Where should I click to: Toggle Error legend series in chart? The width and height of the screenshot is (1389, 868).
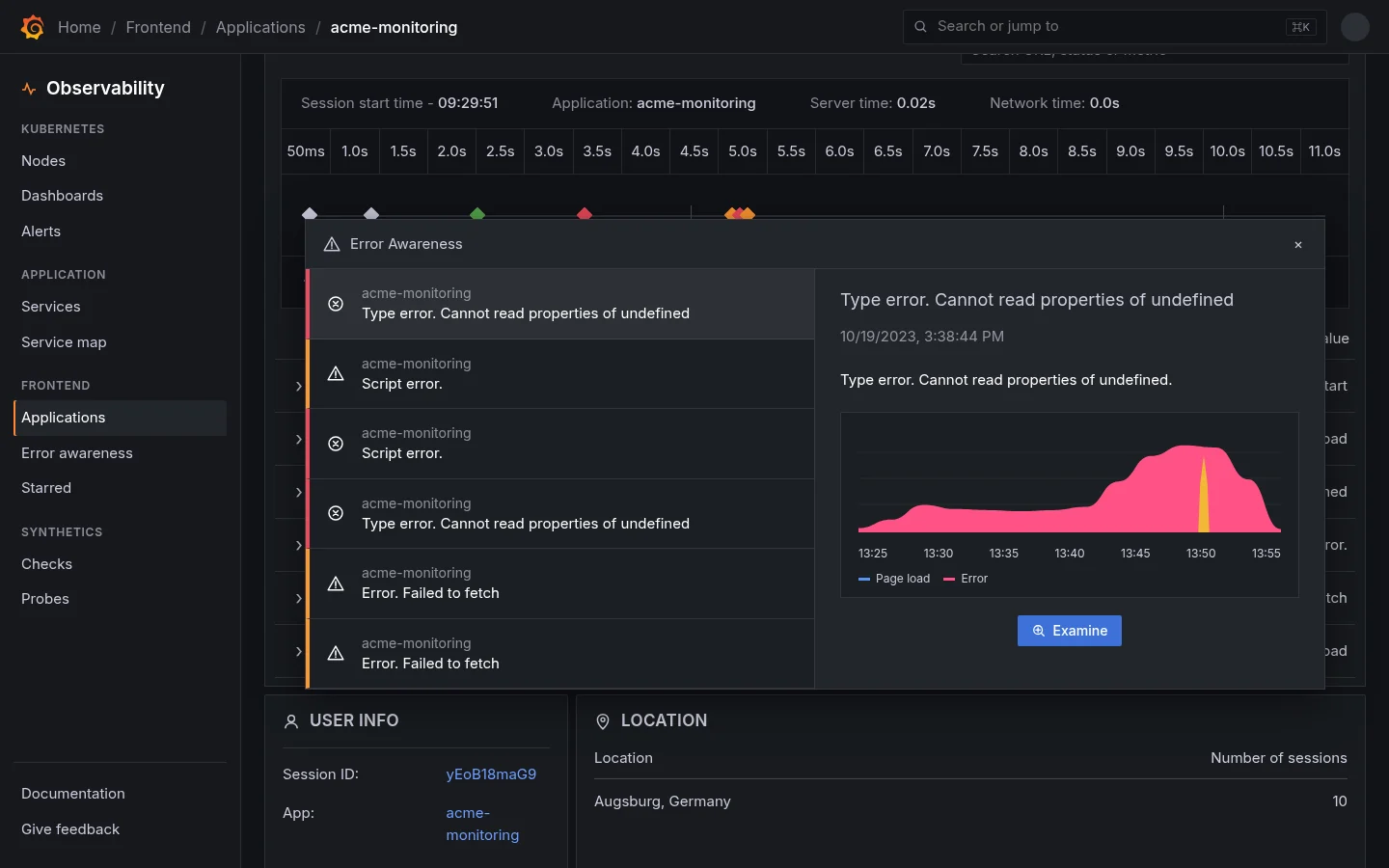966,579
